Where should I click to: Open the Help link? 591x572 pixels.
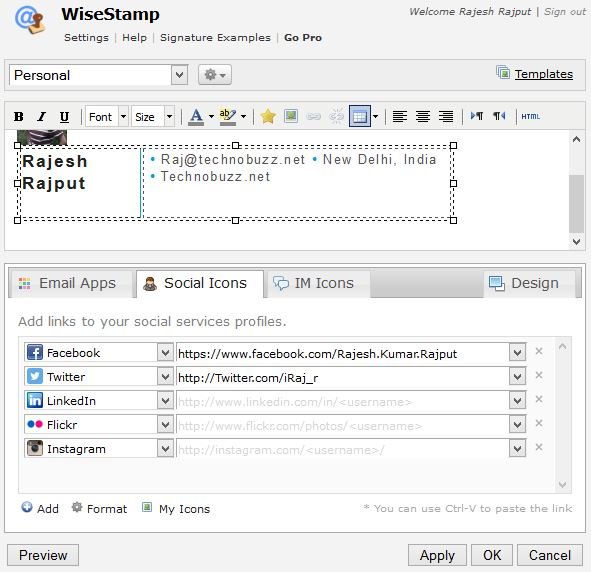[134, 38]
